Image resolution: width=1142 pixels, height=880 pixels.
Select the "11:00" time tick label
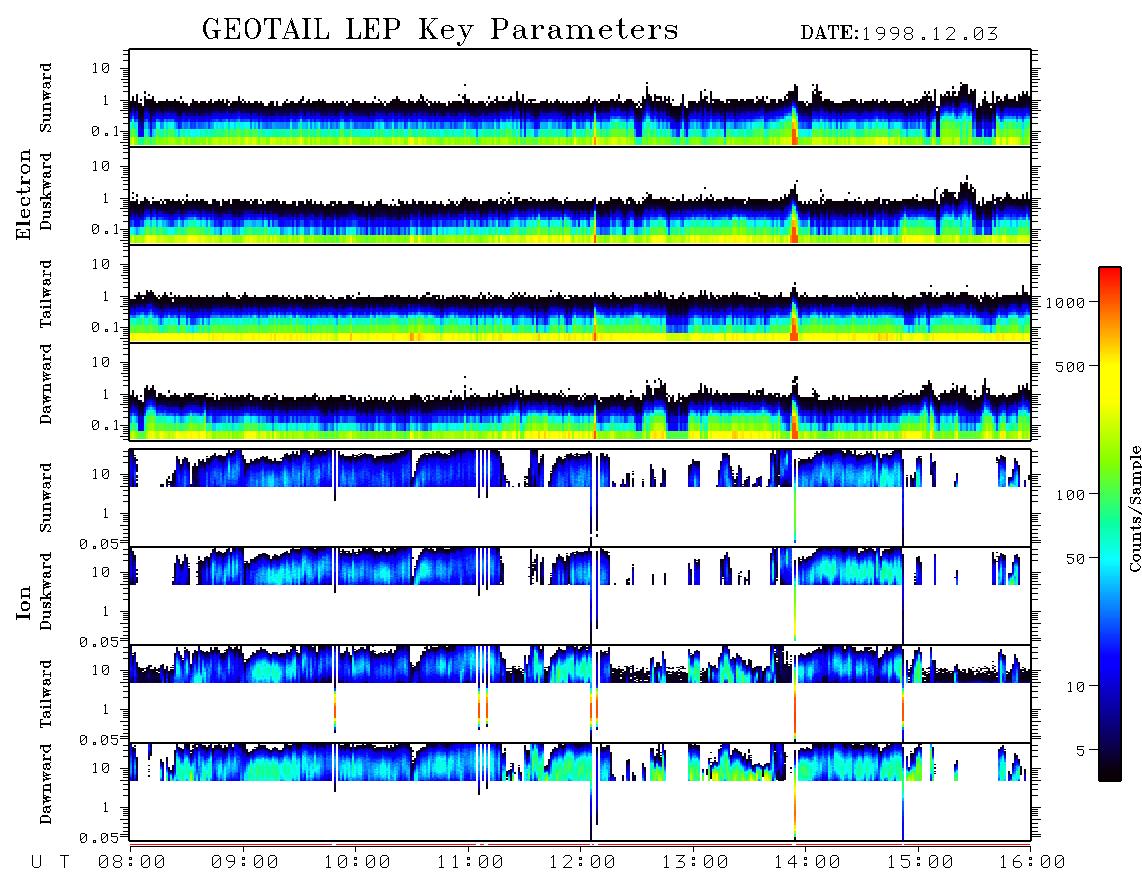point(470,863)
